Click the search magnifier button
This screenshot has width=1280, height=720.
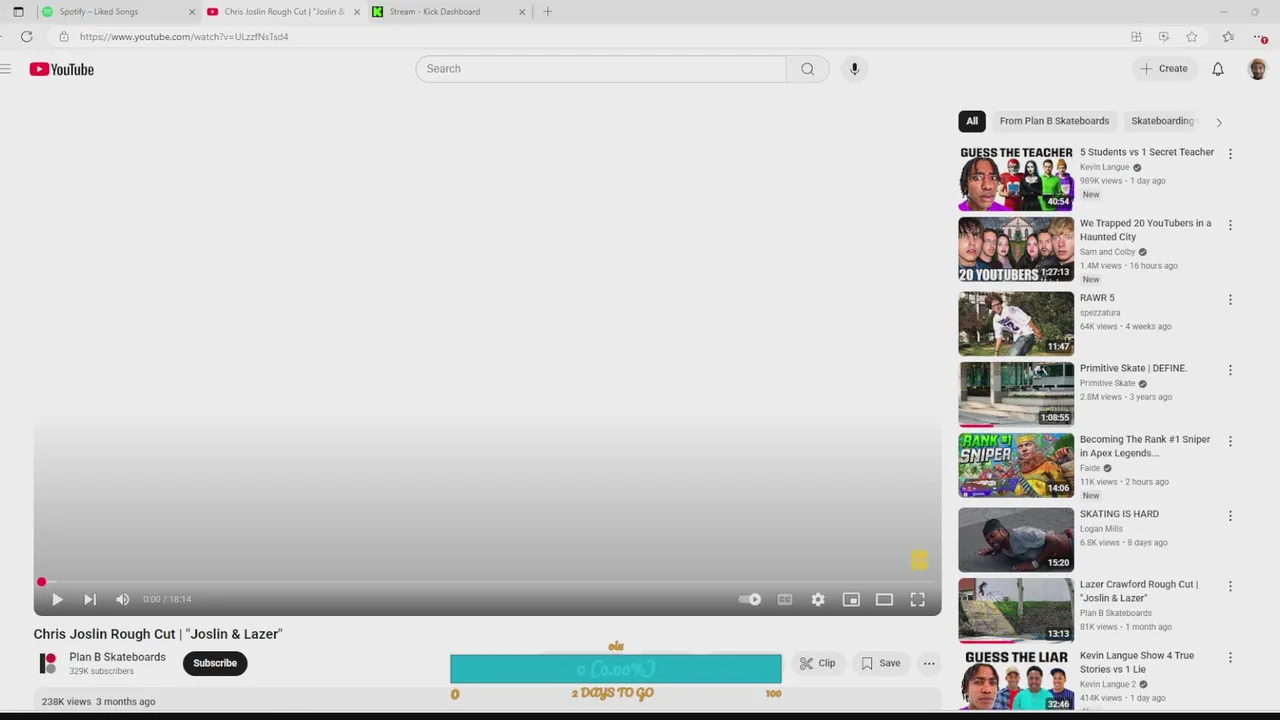[807, 69]
